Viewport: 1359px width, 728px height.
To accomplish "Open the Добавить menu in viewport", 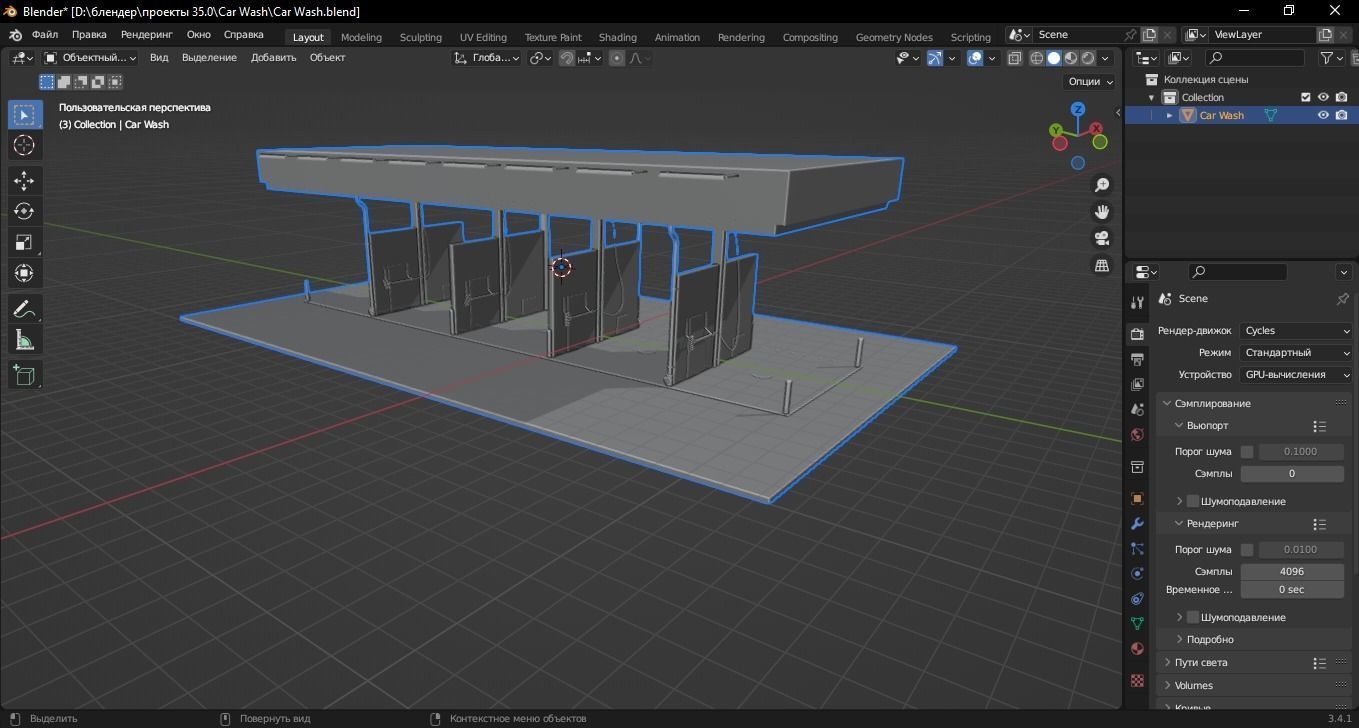I will [x=273, y=58].
